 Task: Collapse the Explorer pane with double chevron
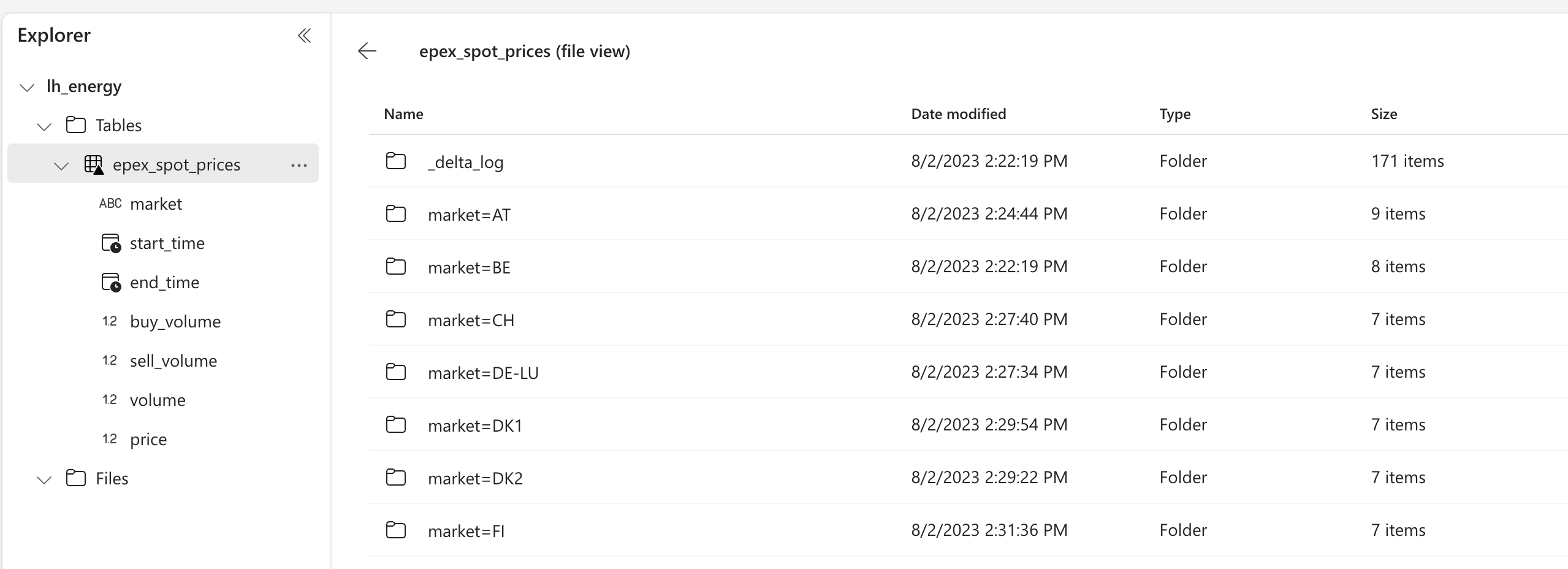(304, 36)
